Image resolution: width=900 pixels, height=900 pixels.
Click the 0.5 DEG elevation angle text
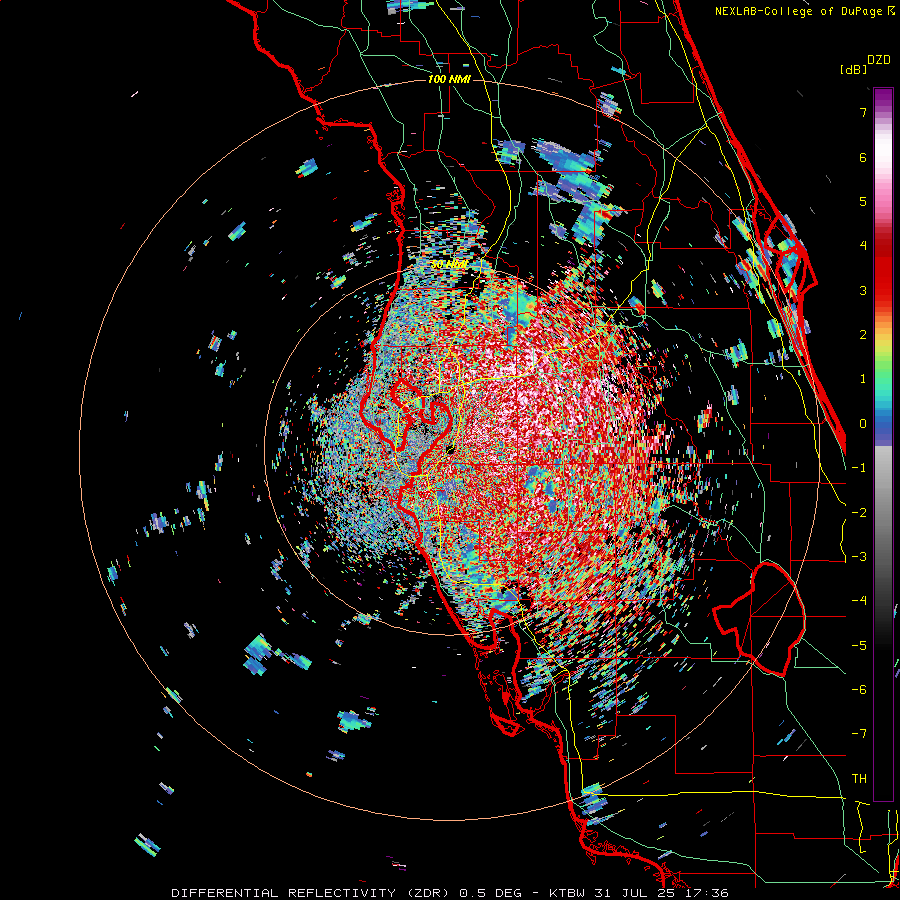point(491,893)
